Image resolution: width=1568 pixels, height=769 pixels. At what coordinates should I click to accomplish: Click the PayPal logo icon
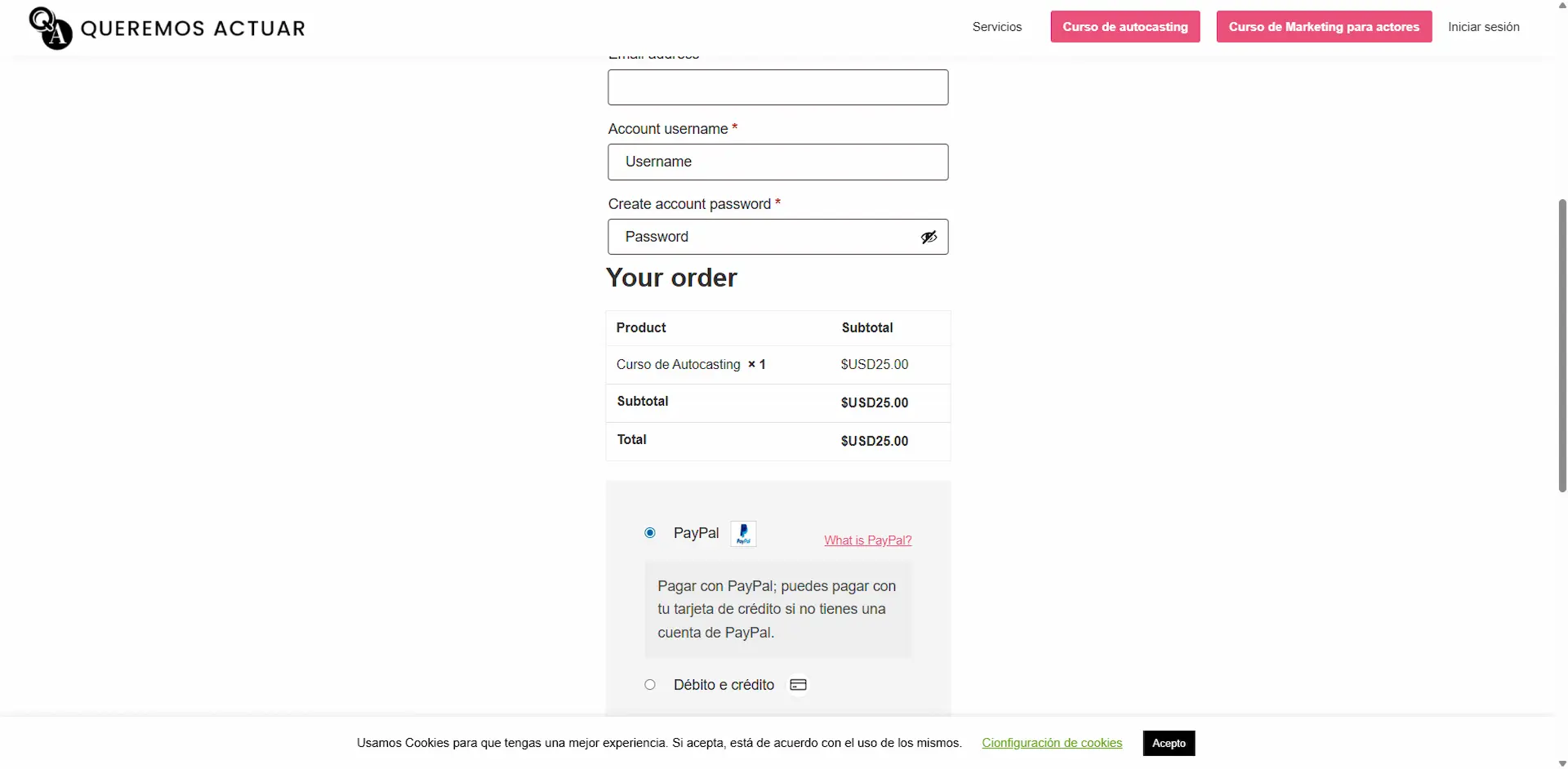(x=743, y=534)
